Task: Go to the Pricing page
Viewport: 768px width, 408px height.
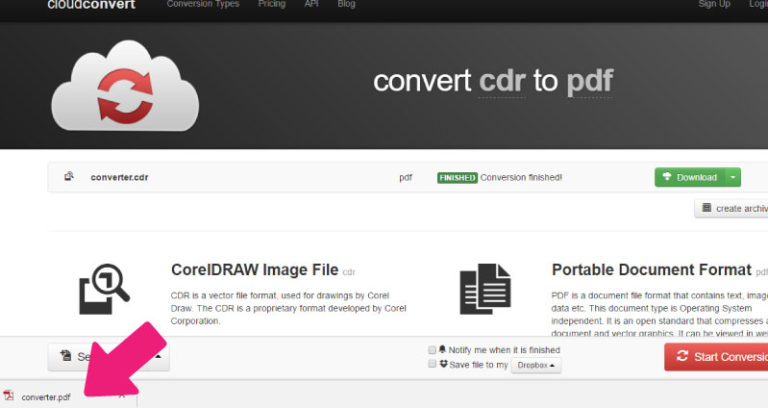Action: tap(271, 4)
